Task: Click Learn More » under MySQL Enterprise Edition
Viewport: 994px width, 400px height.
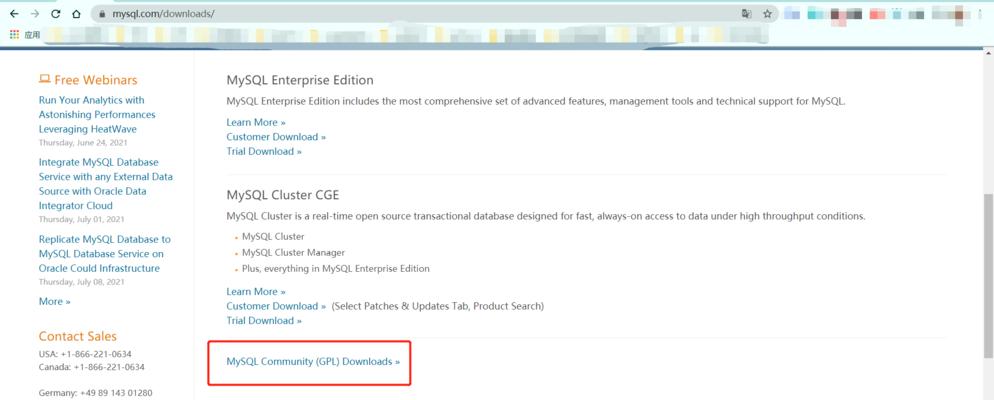Action: [256, 122]
